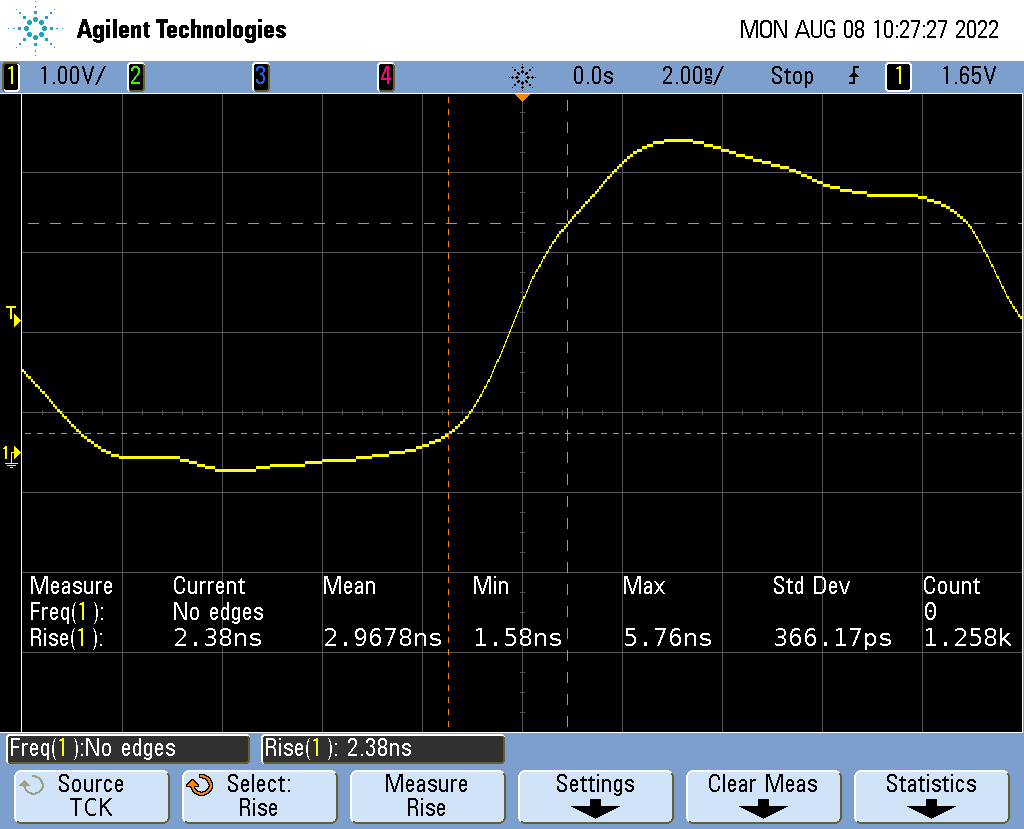Click the Stop acquisition status
This screenshot has width=1024, height=829.
coord(791,76)
